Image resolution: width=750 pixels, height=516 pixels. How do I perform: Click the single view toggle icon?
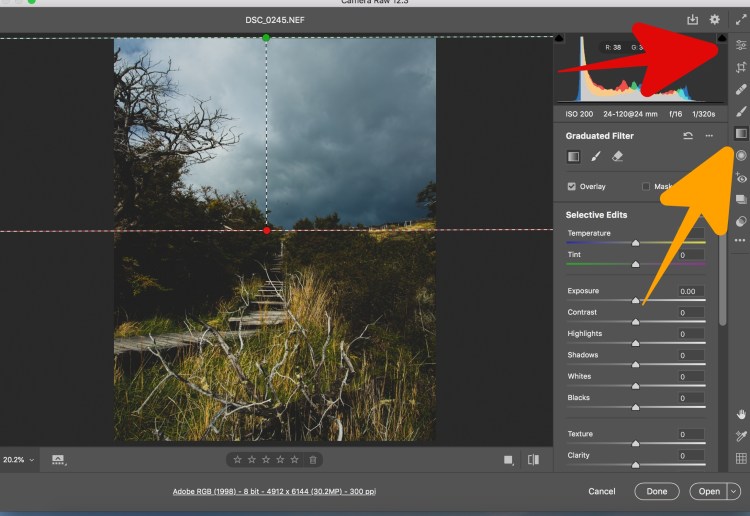[x=508, y=460]
